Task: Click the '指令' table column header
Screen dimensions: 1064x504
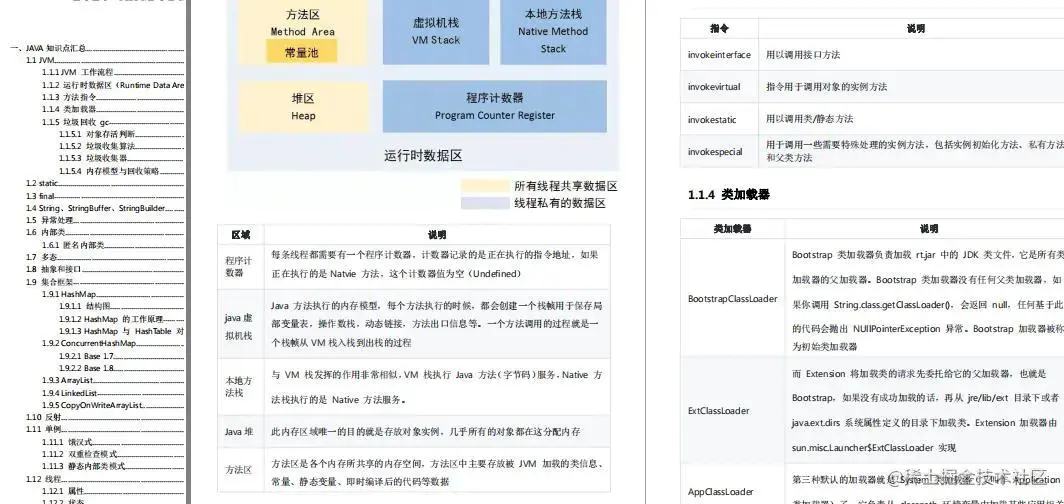Action: click(x=719, y=28)
